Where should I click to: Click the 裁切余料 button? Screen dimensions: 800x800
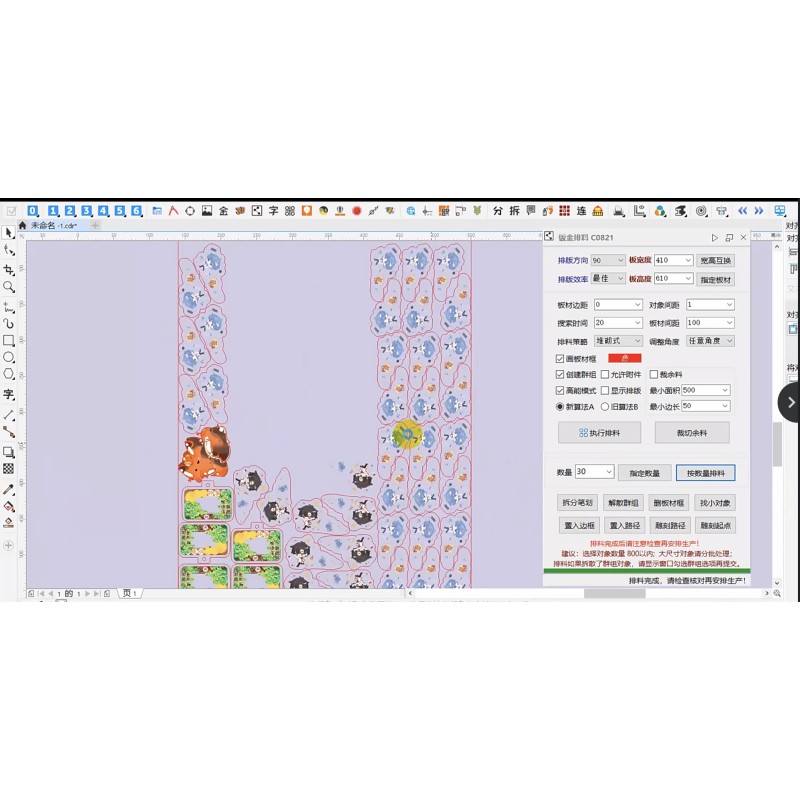point(692,433)
